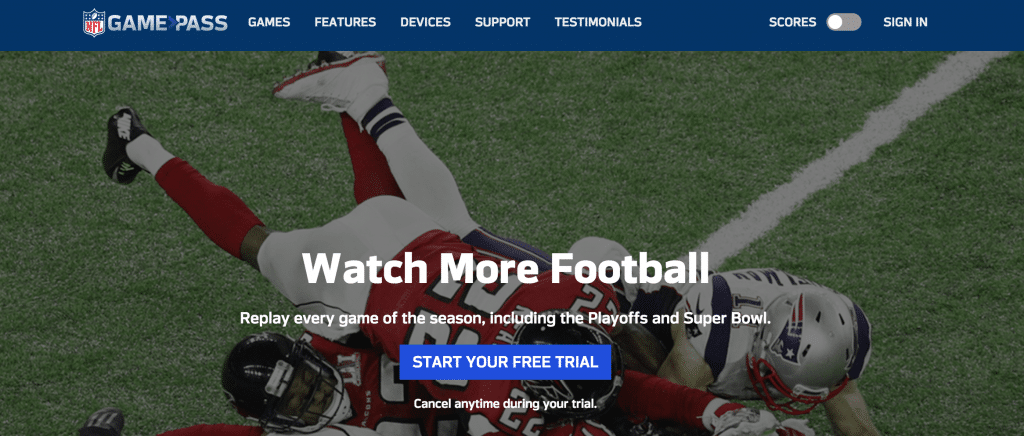Viewport: 1024px width, 436px height.
Task: Open the GAMES menu item
Action: coord(269,22)
